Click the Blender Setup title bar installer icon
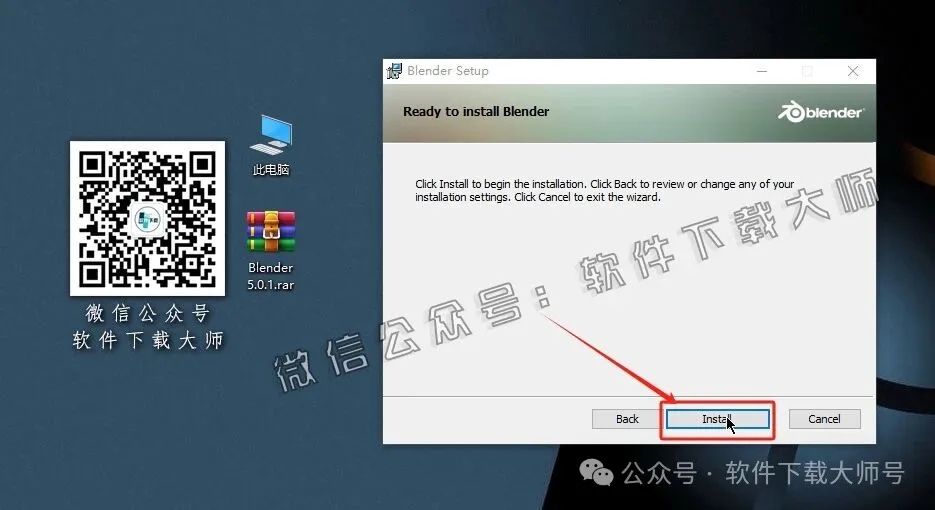 [x=394, y=71]
